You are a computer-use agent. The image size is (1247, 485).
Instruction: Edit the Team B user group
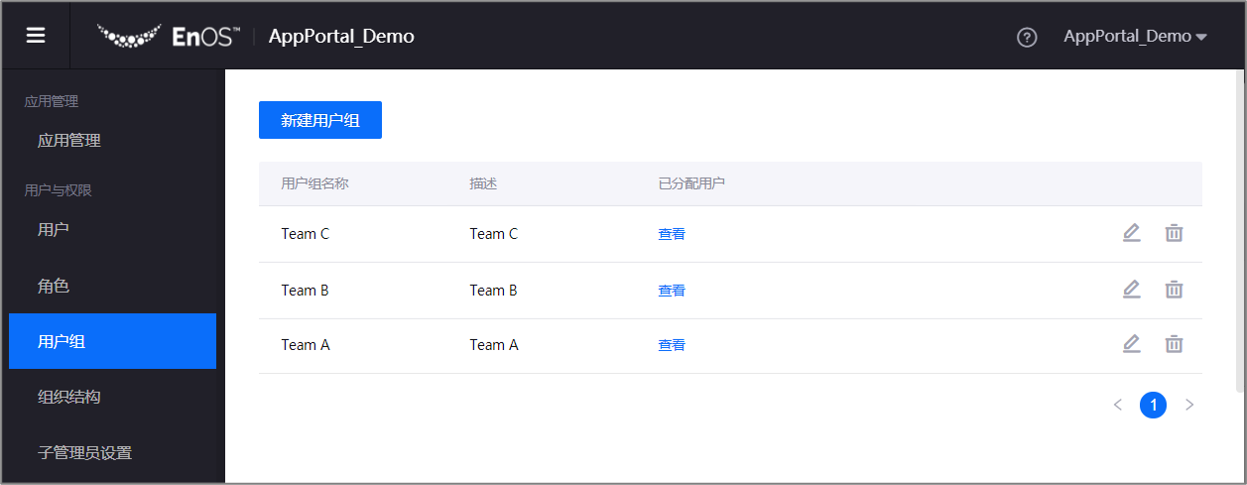point(1131,290)
